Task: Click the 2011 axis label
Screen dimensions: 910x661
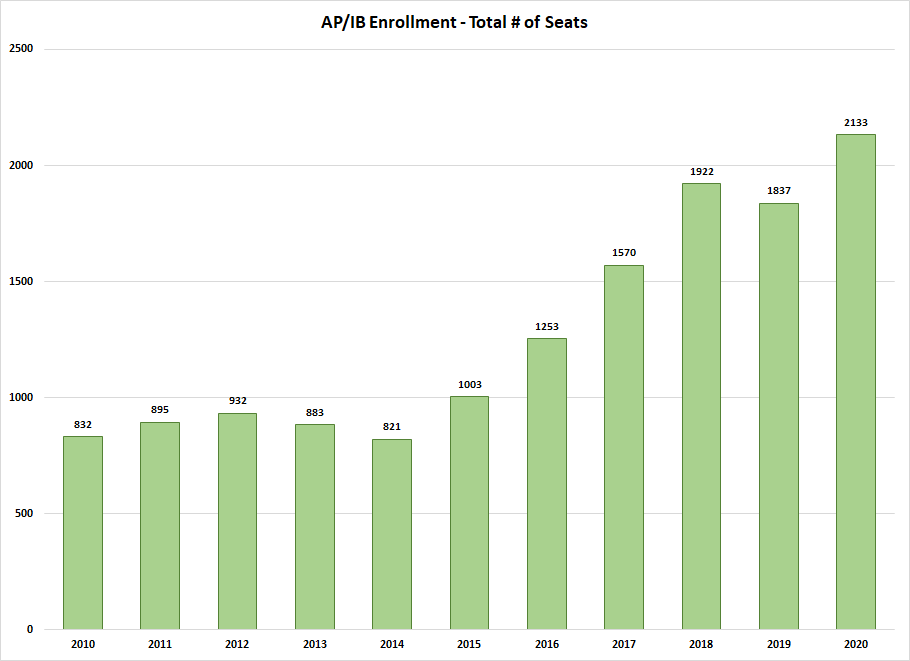Action: [160, 644]
